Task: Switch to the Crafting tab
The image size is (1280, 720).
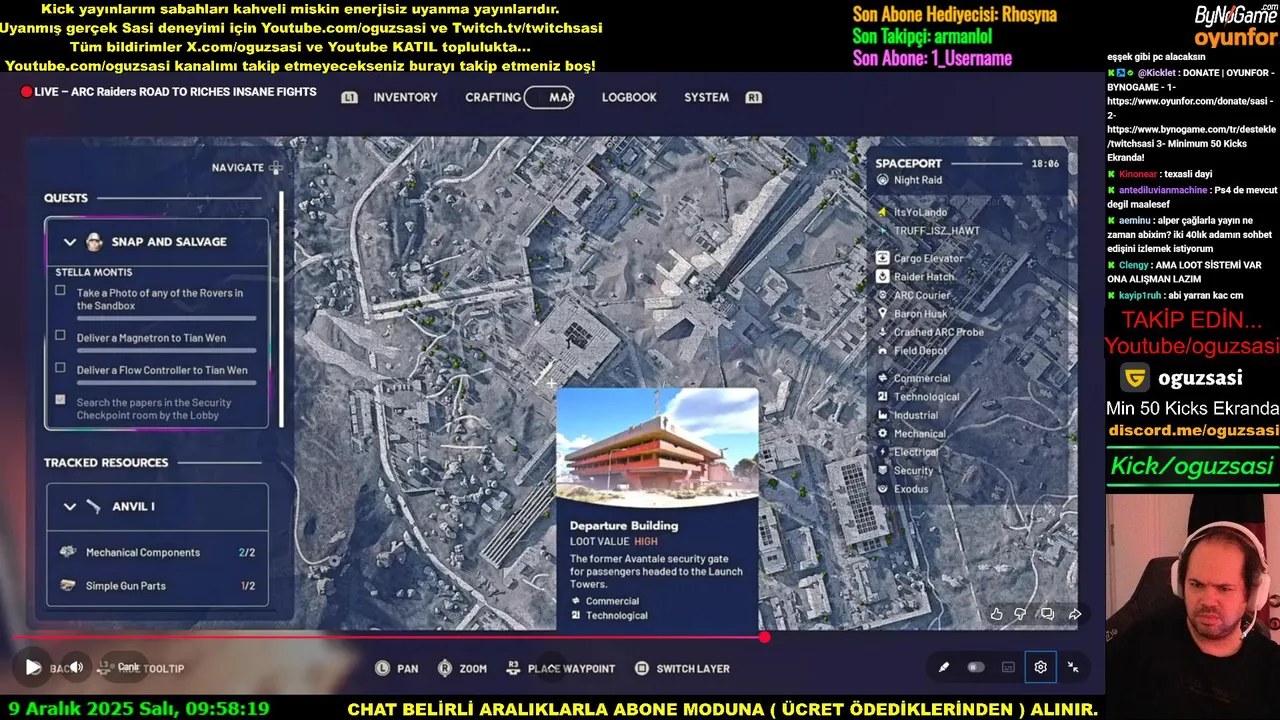Action: click(492, 98)
